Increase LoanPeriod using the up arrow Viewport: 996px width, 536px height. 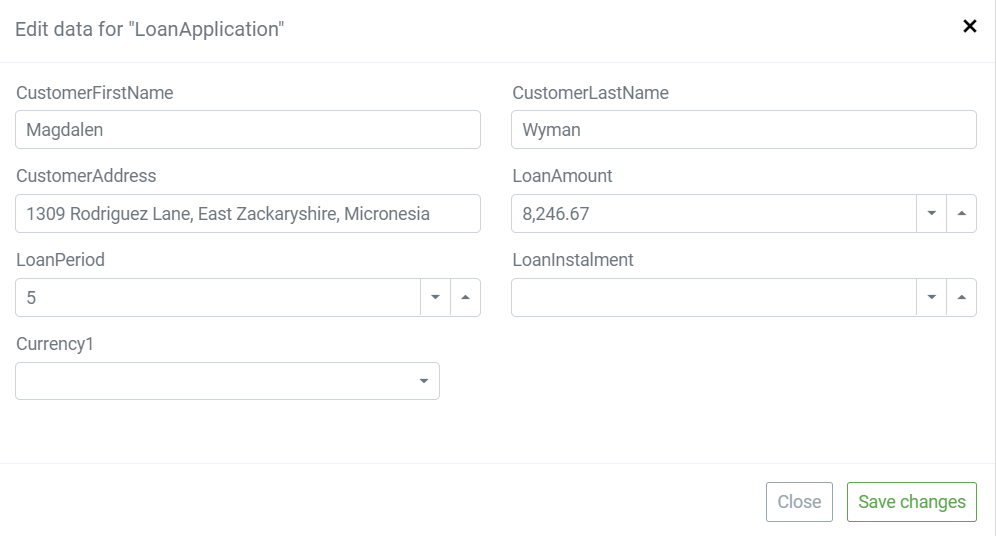coord(466,297)
